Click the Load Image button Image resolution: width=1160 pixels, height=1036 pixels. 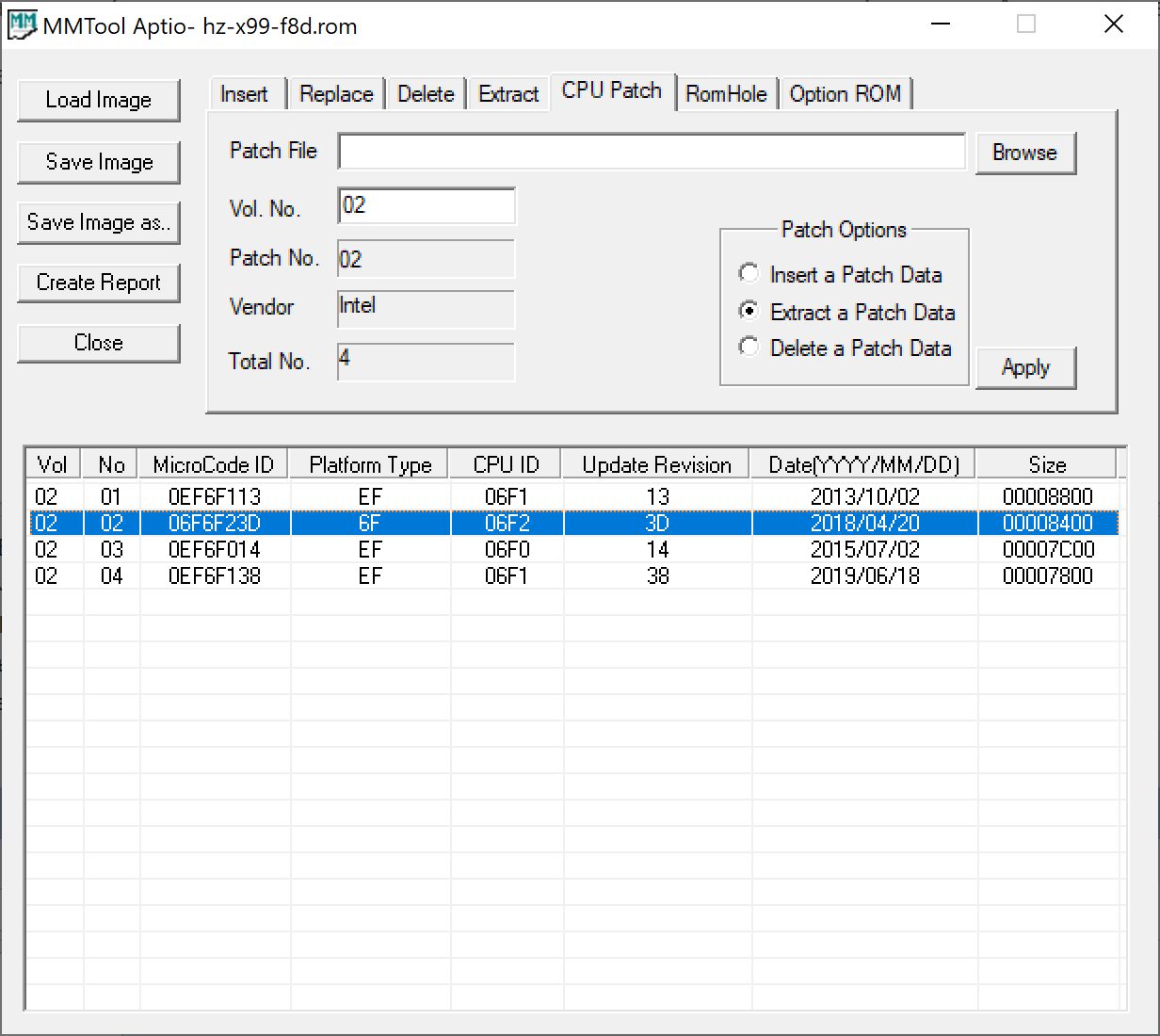[99, 100]
